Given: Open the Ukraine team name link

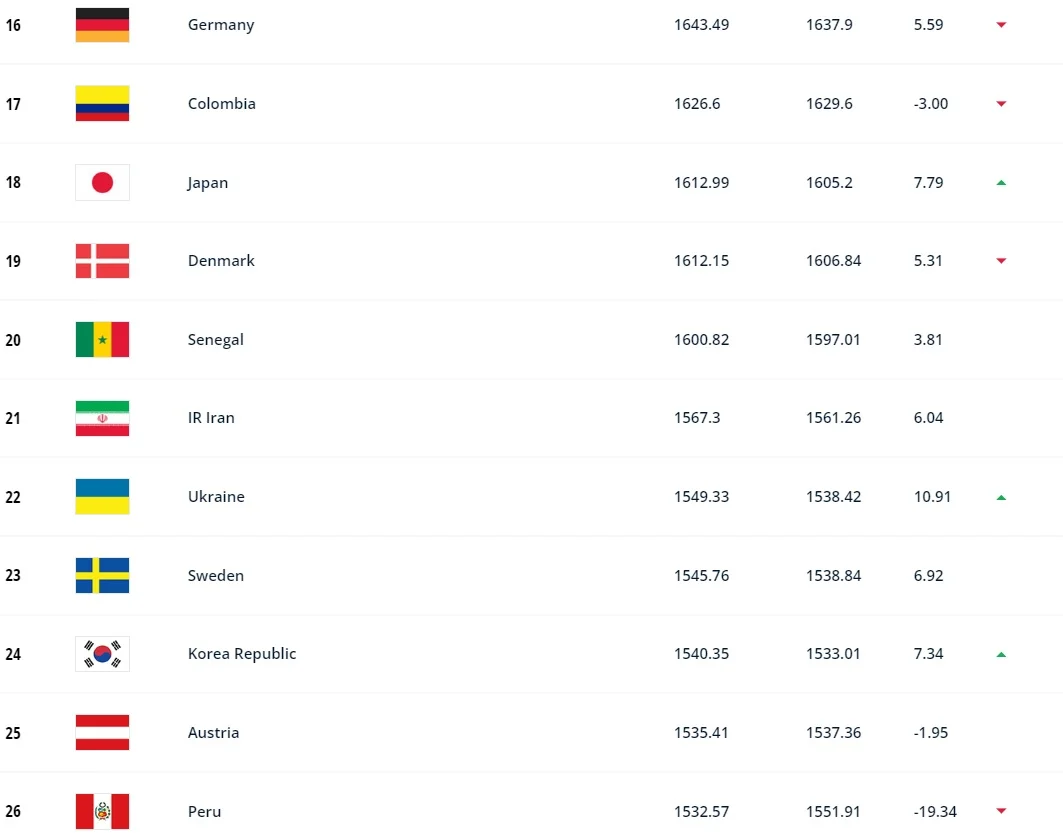Looking at the screenshot, I should [x=216, y=497].
